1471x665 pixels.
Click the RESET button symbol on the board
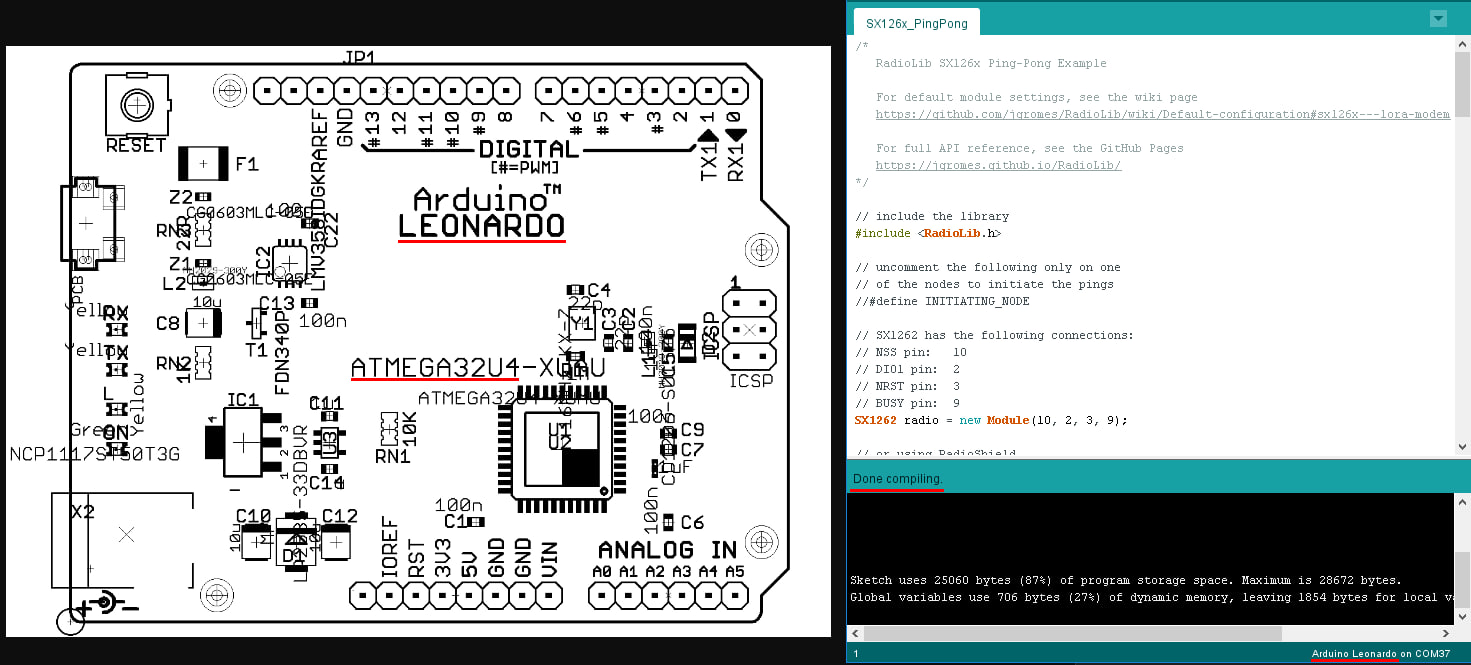[136, 105]
